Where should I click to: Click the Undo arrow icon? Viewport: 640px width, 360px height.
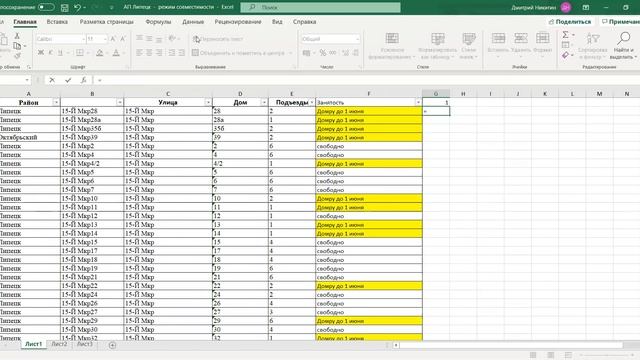[x=78, y=7]
